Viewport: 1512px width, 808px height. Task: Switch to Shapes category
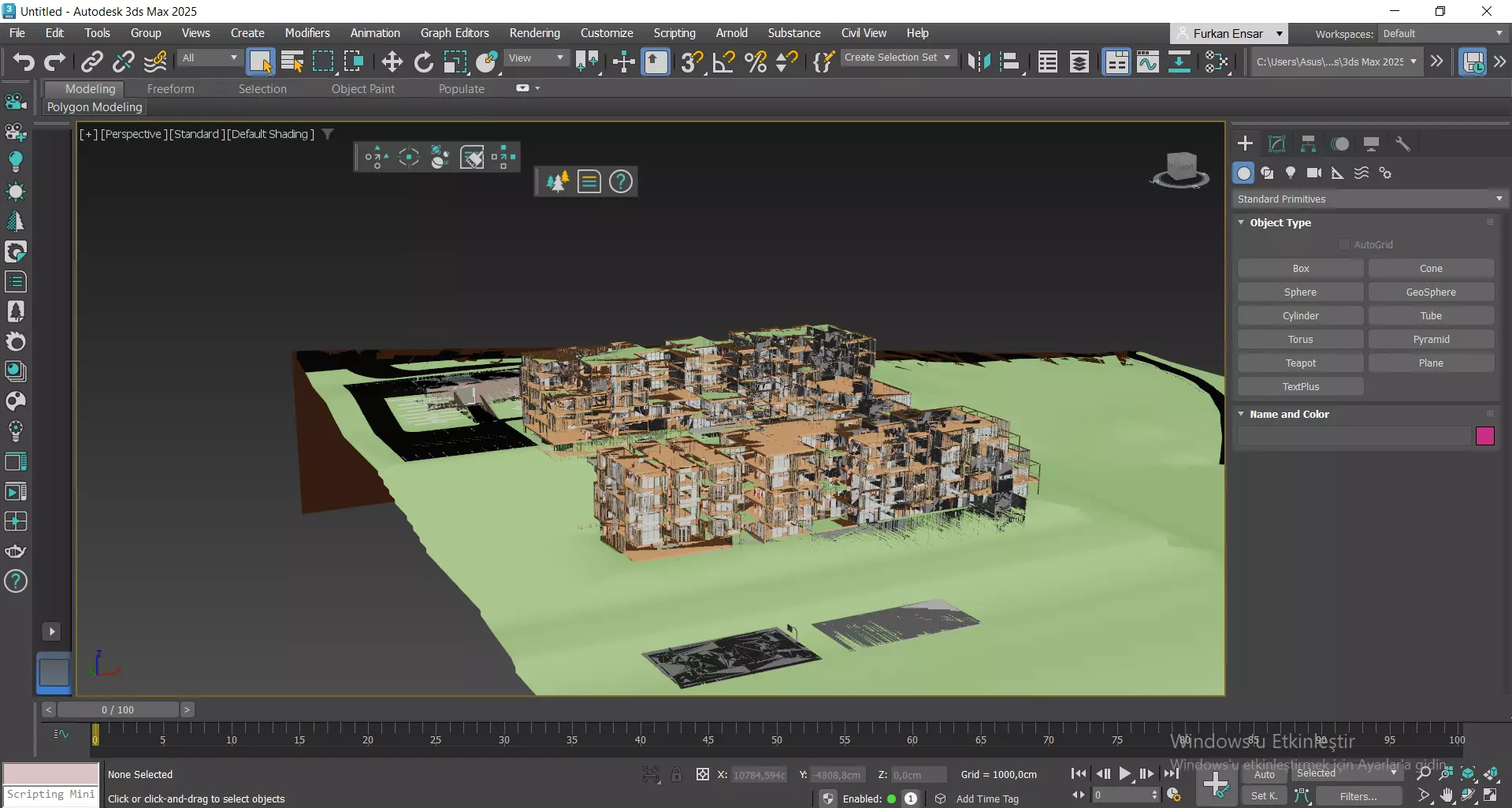[x=1267, y=173]
